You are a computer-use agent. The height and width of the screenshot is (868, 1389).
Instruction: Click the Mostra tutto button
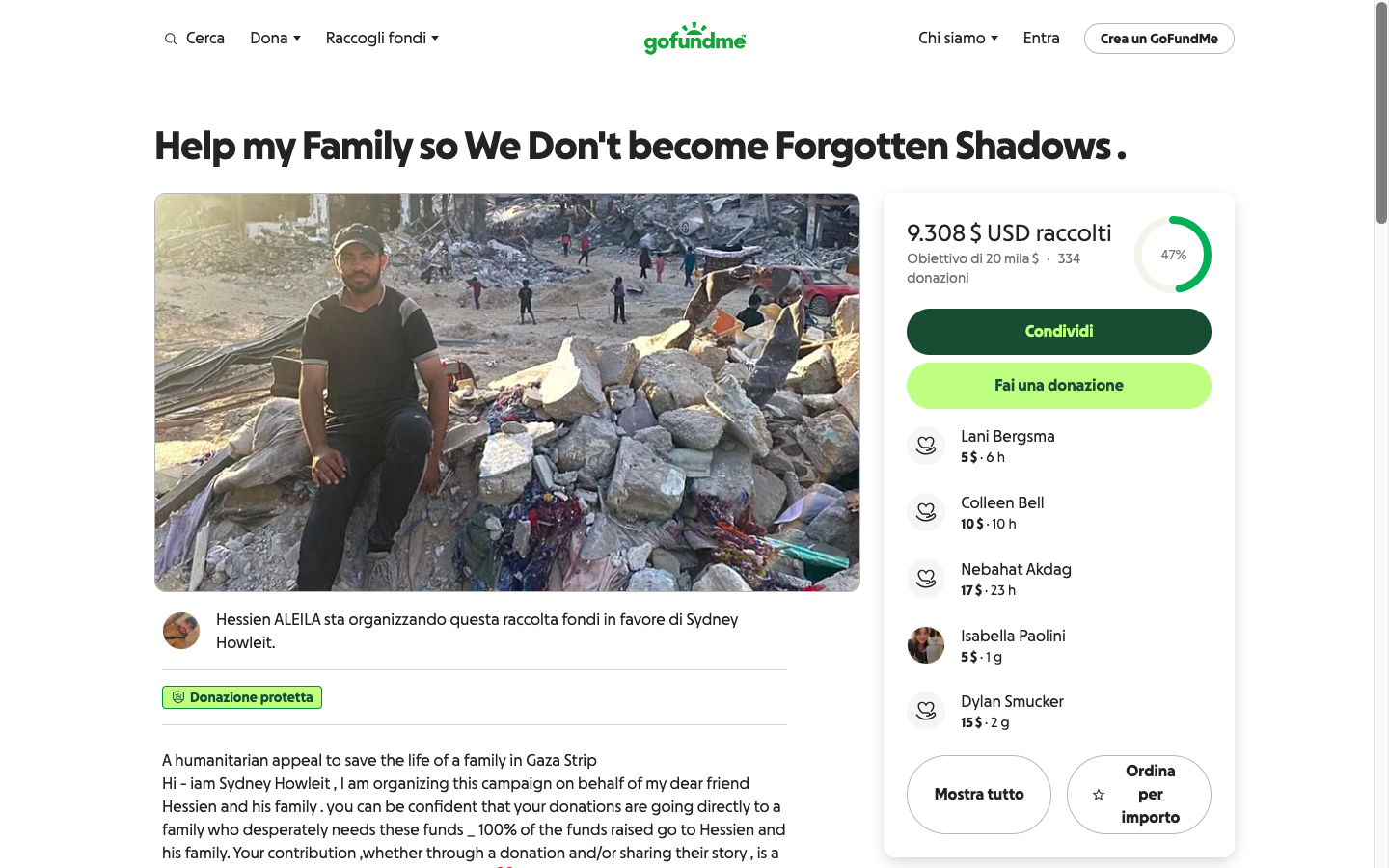click(978, 795)
